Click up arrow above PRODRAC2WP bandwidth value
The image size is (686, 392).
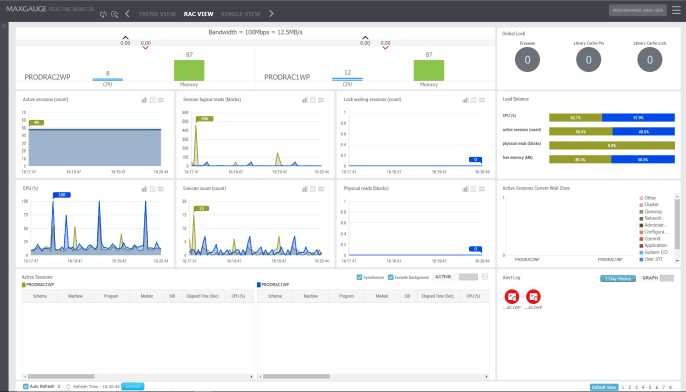(x=125, y=38)
